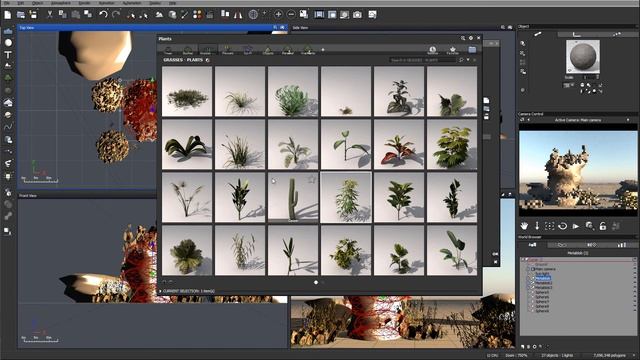Click the Plants dialog search field
The width and height of the screenshot is (640, 360).
[x=422, y=60]
